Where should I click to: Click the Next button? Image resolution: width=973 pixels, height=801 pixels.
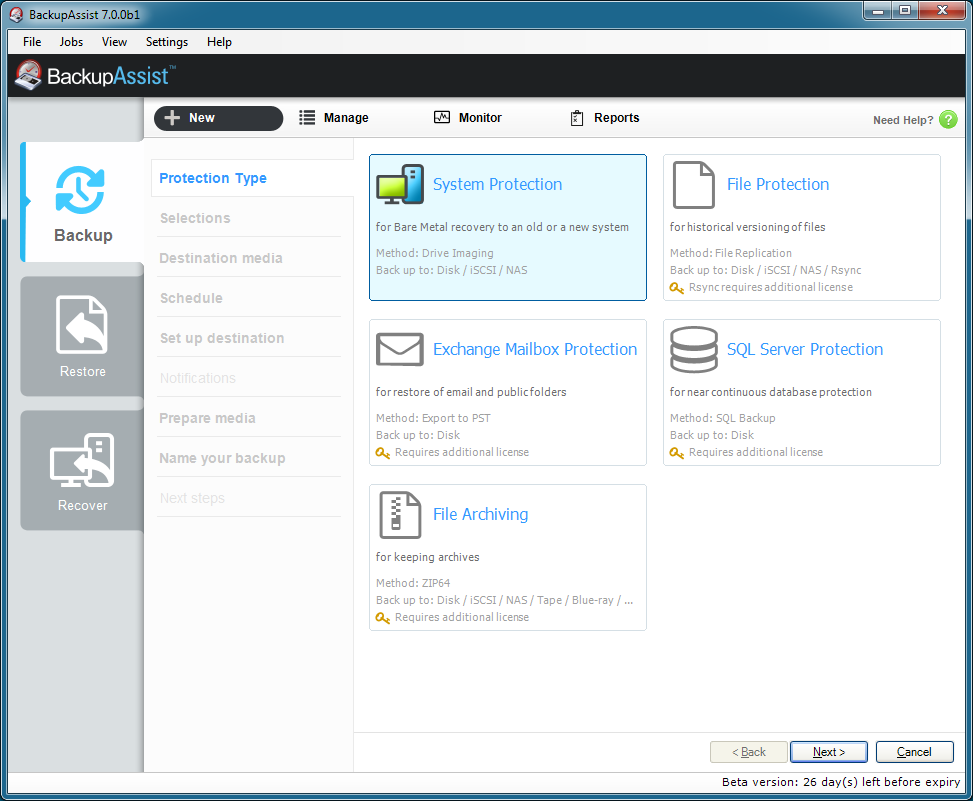[x=829, y=752]
